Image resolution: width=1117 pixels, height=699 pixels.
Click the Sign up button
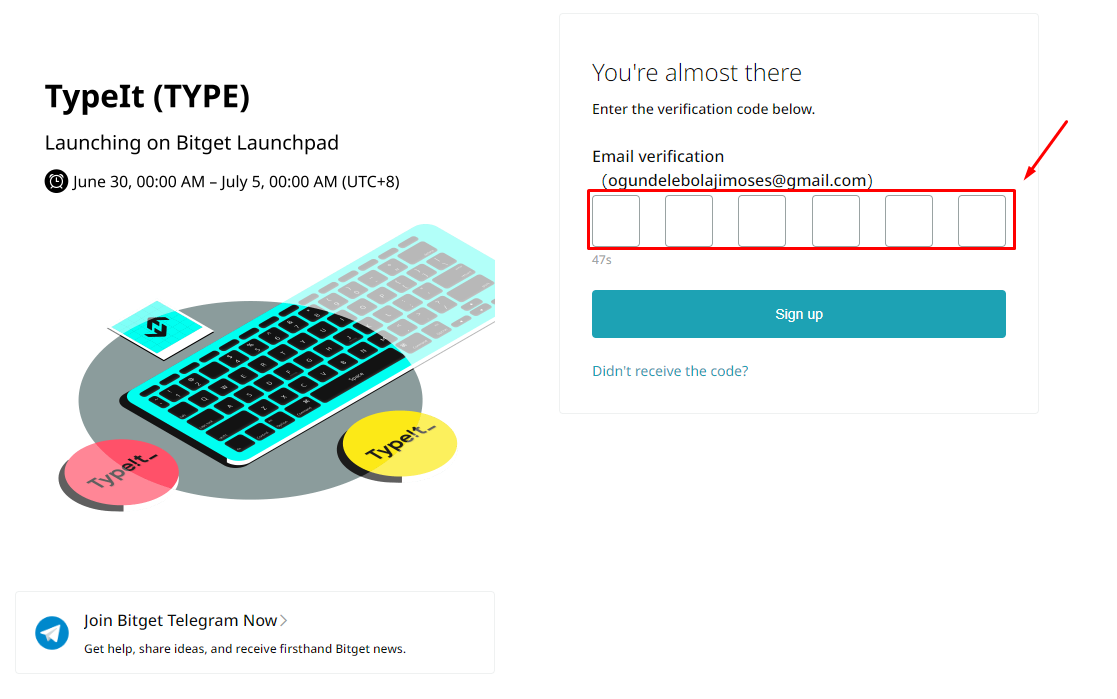click(799, 314)
